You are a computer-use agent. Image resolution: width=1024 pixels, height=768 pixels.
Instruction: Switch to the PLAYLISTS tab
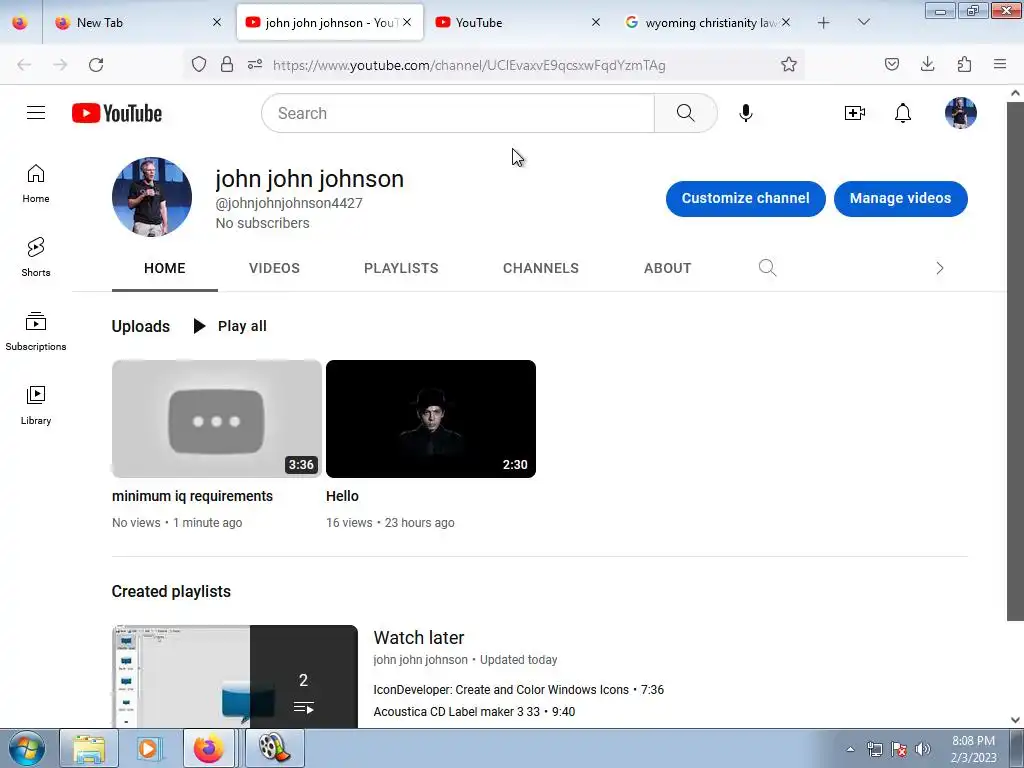(401, 268)
